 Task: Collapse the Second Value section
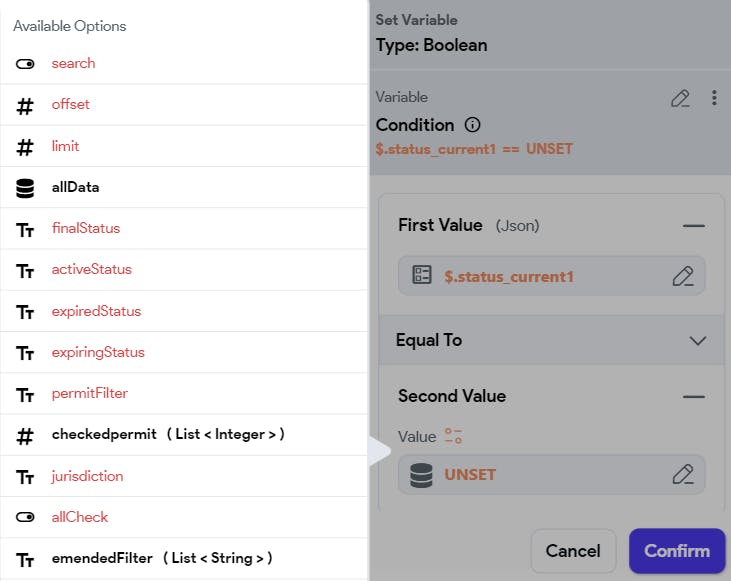coord(694,396)
